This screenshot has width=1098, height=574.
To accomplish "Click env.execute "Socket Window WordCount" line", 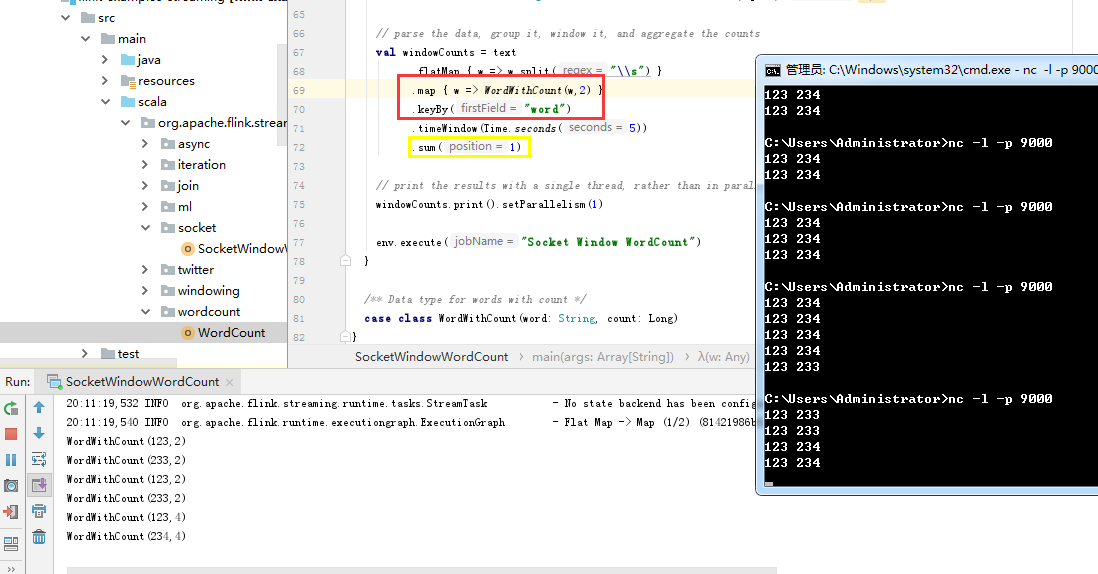I will coord(538,242).
